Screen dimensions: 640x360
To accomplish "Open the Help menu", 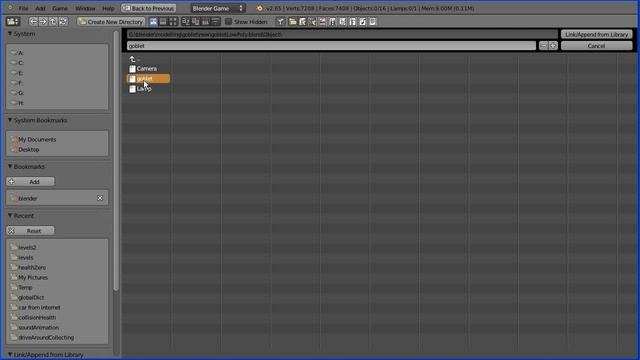I will [108, 8].
